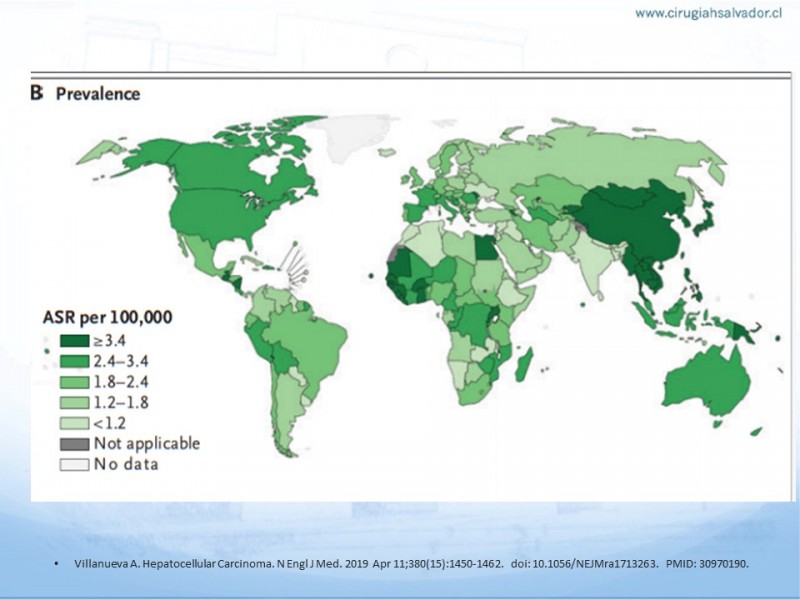
Task: Pick the lightest green <1.2 legend swatch
Action: [x=74, y=423]
